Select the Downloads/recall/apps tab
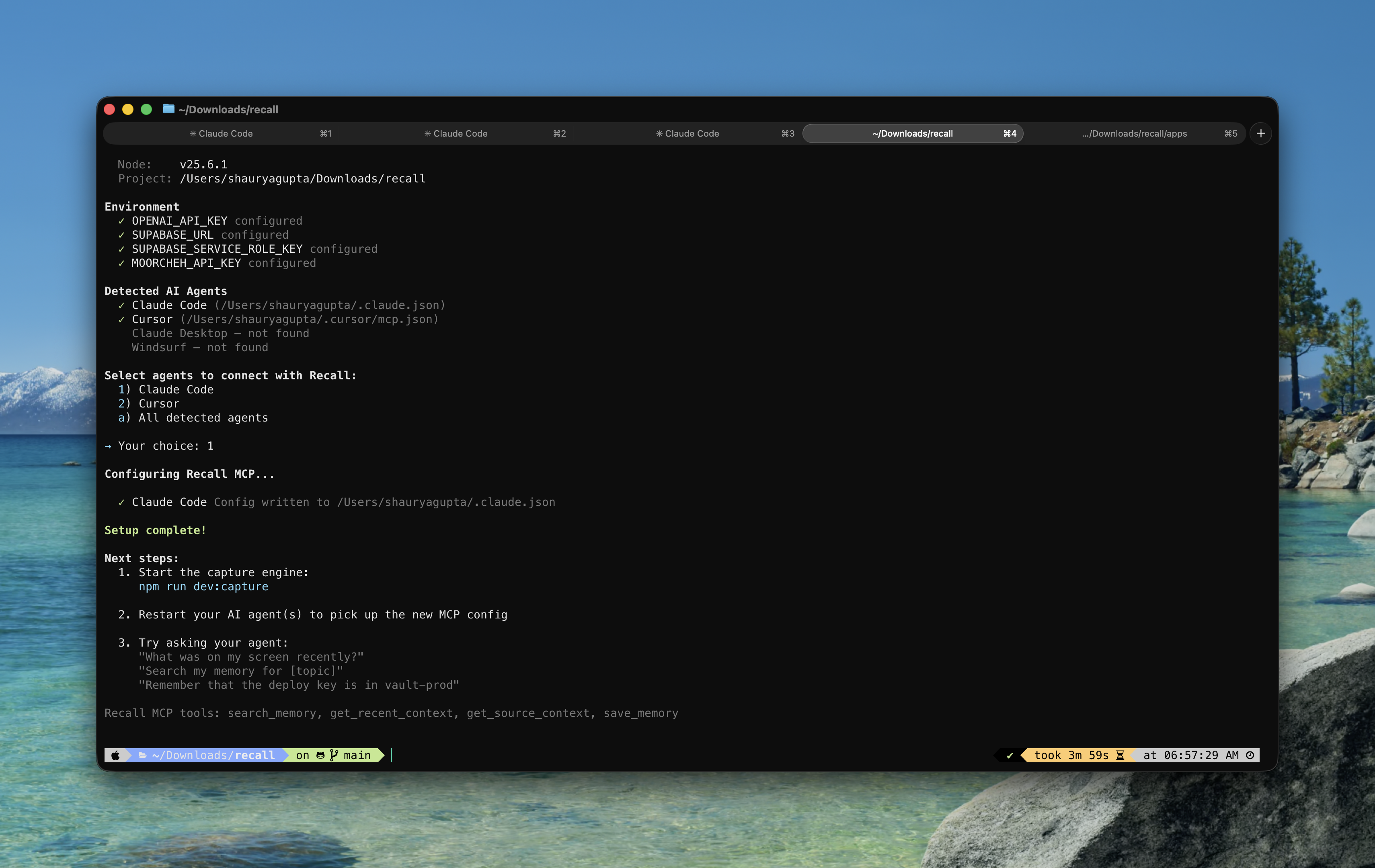1375x868 pixels. pos(1134,133)
